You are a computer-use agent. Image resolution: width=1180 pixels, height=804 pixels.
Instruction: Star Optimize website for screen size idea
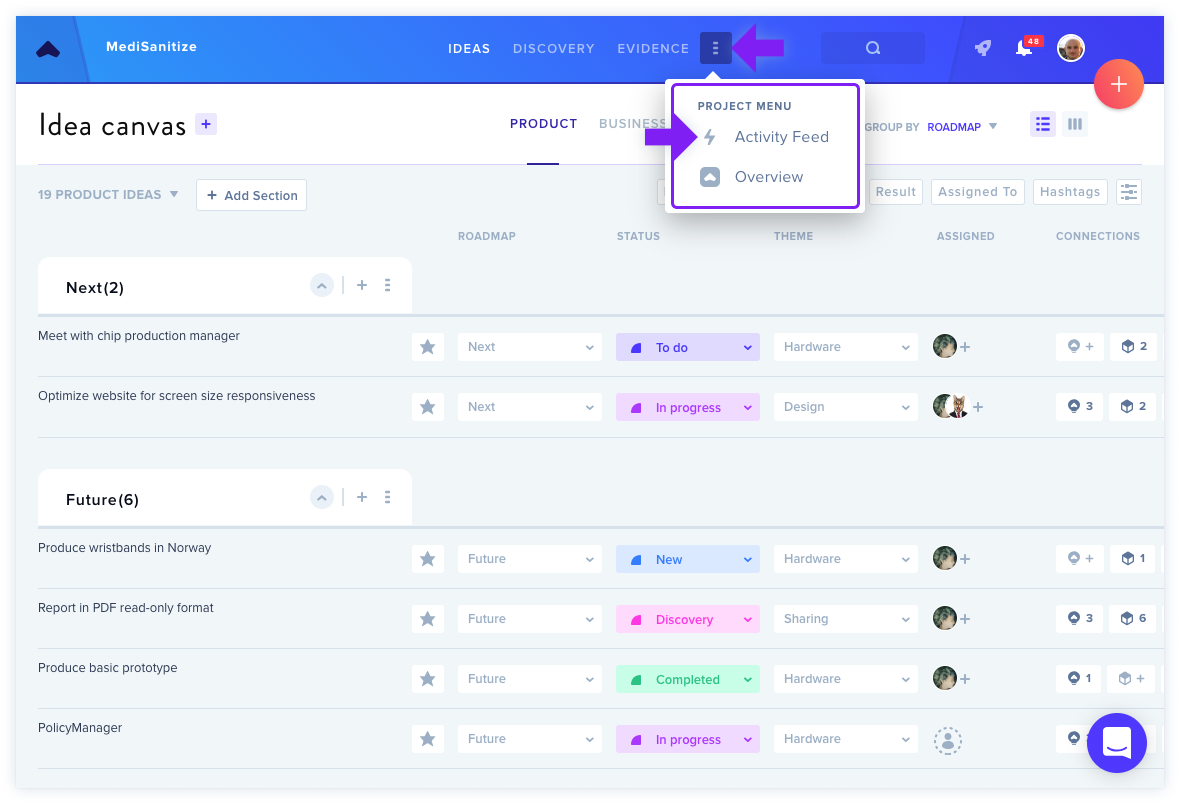[x=427, y=407]
